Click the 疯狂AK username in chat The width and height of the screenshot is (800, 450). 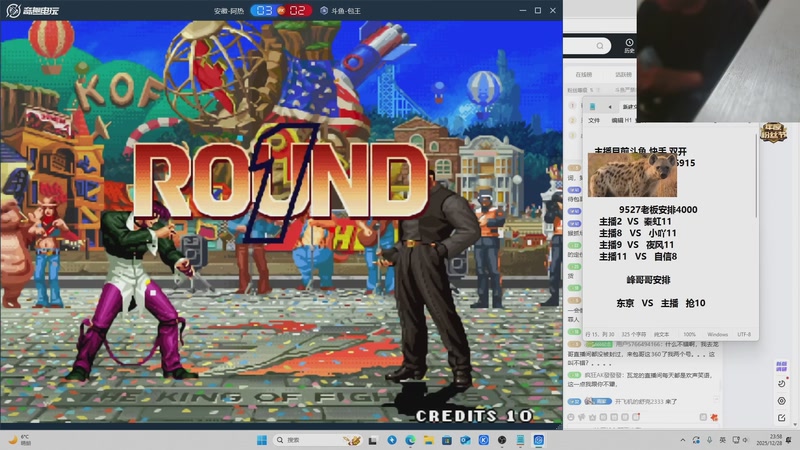coord(602,375)
